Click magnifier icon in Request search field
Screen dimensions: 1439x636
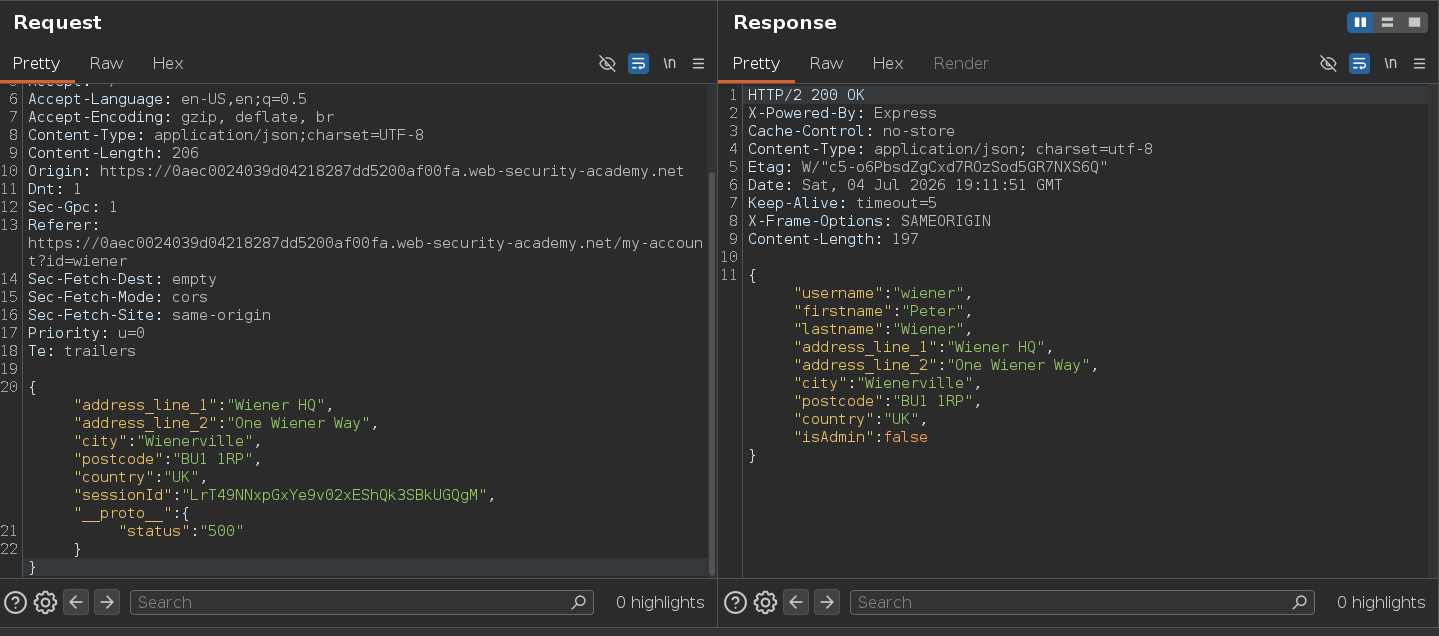pos(578,602)
